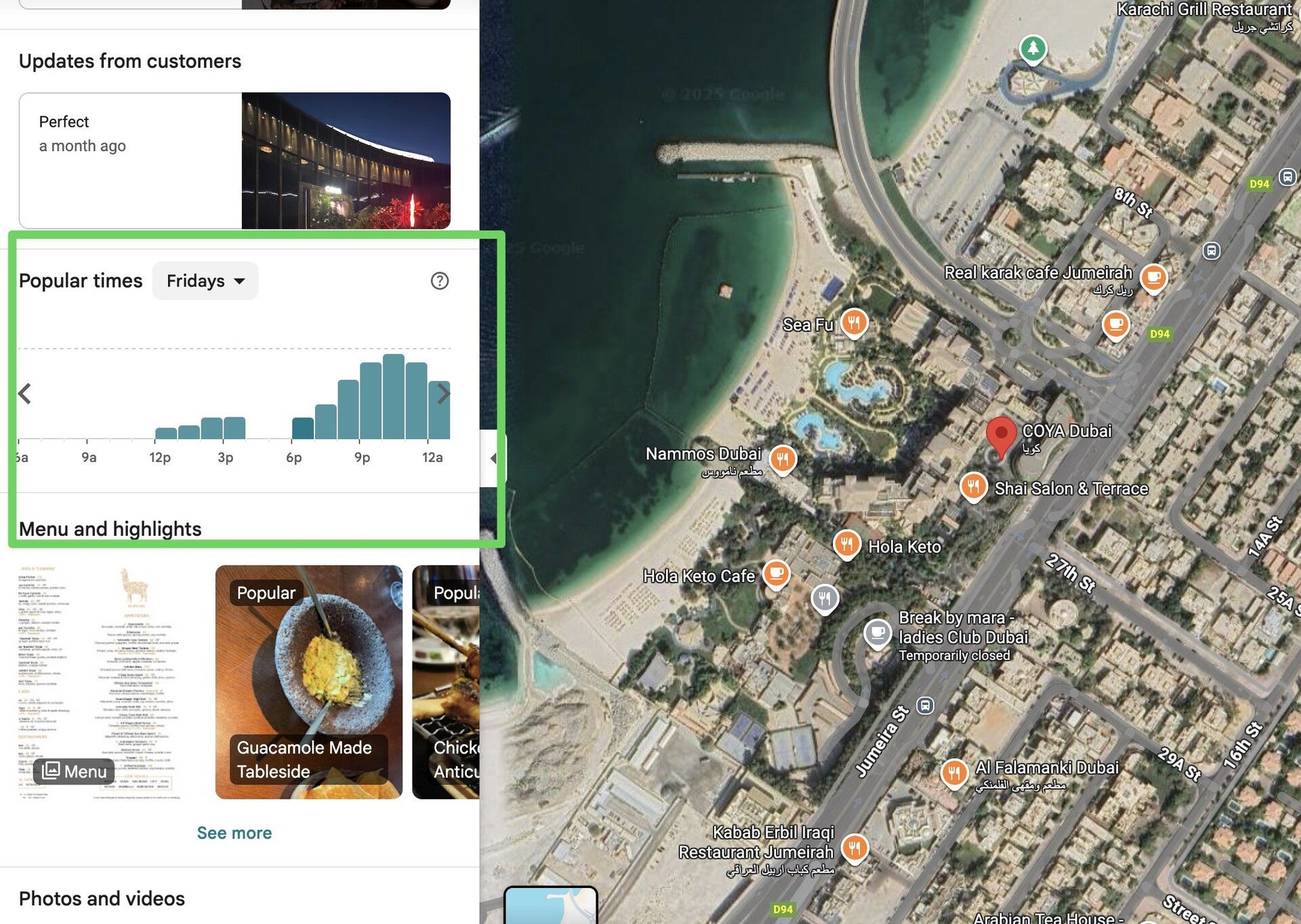Viewport: 1301px width, 924px height.
Task: Show next day in popular times
Action: tap(444, 394)
